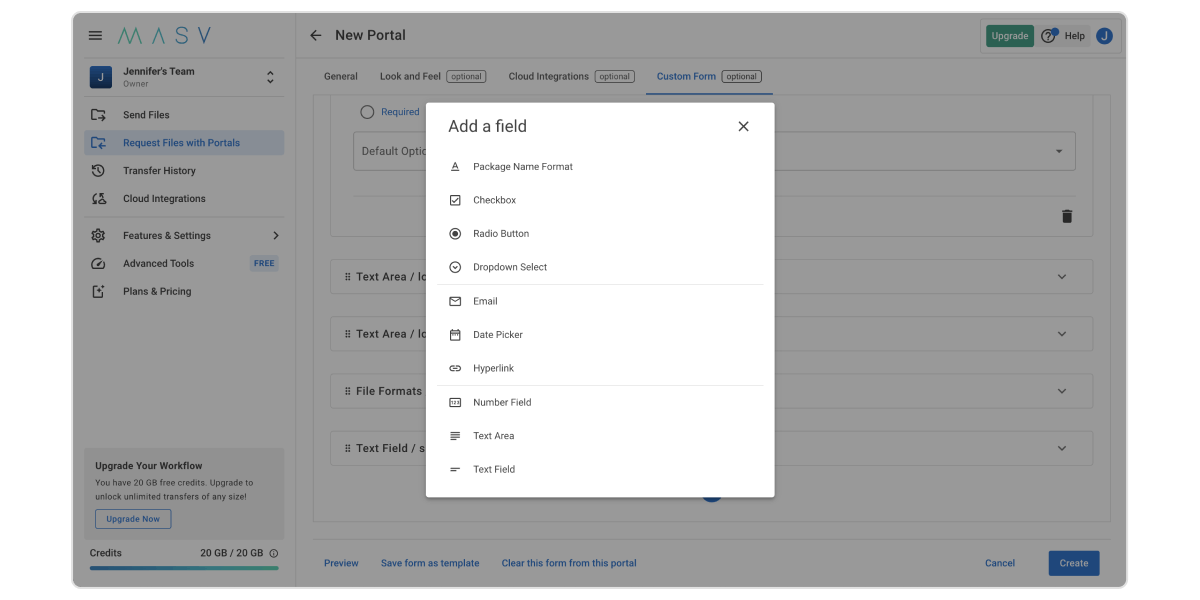Image resolution: width=1200 pixels, height=600 pixels.
Task: Click the Dropdown Select field icon
Action: click(x=455, y=267)
